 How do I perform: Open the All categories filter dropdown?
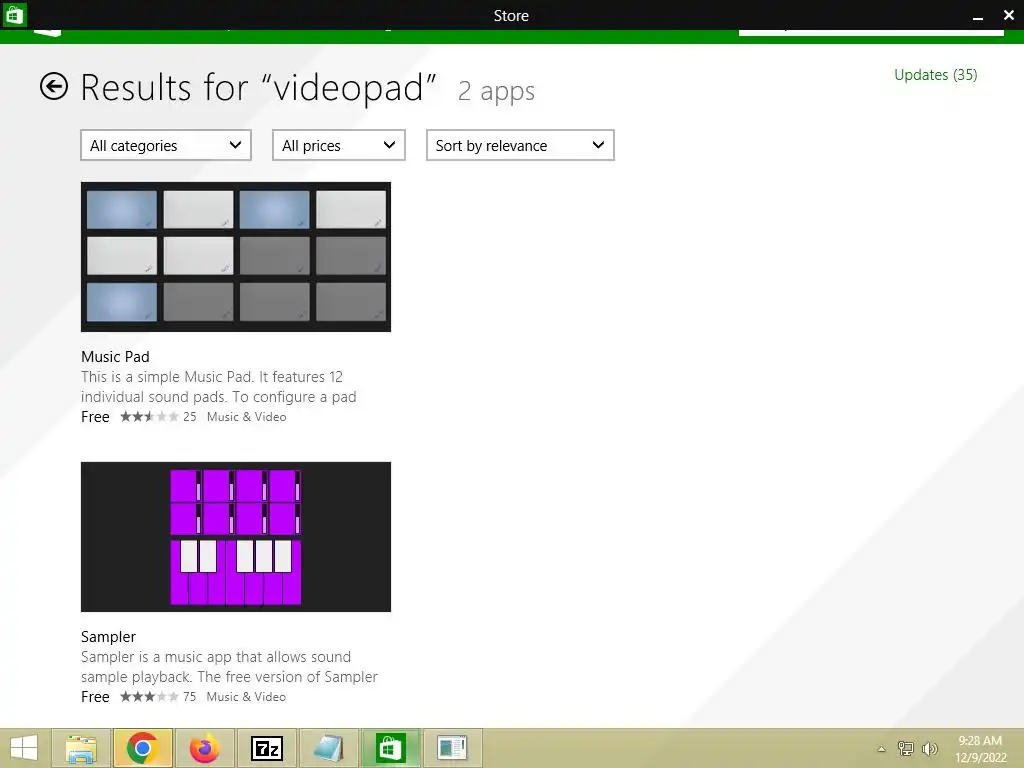click(x=166, y=145)
